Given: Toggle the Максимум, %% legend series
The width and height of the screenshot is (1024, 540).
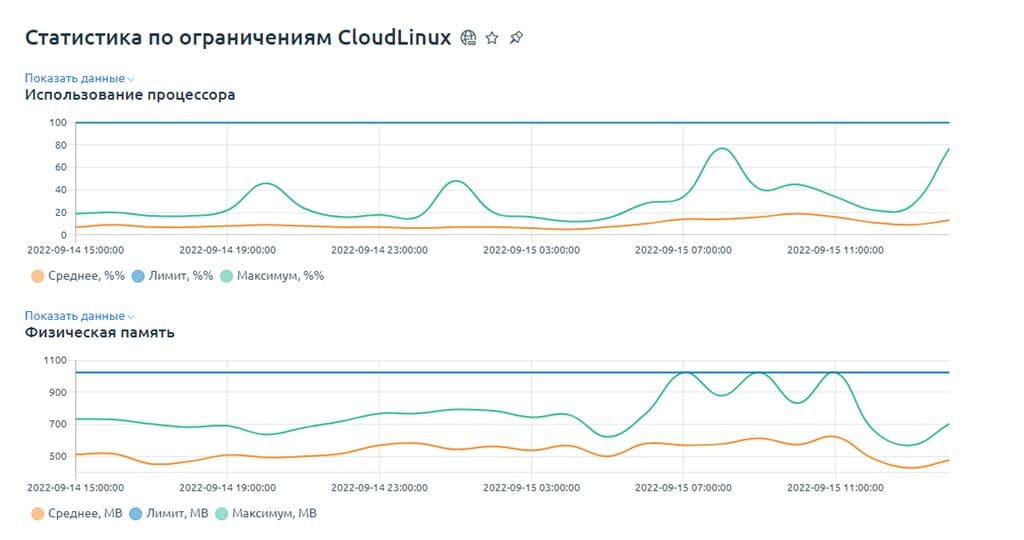Looking at the screenshot, I should tap(272, 276).
